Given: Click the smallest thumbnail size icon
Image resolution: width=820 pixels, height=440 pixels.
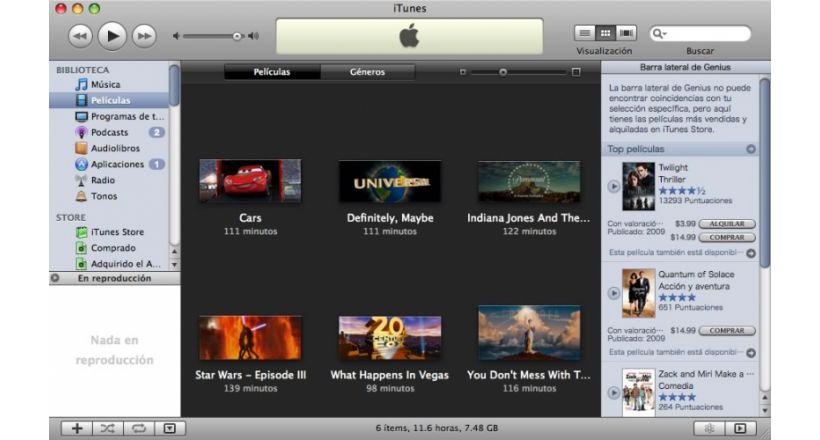Looking at the screenshot, I should [463, 72].
